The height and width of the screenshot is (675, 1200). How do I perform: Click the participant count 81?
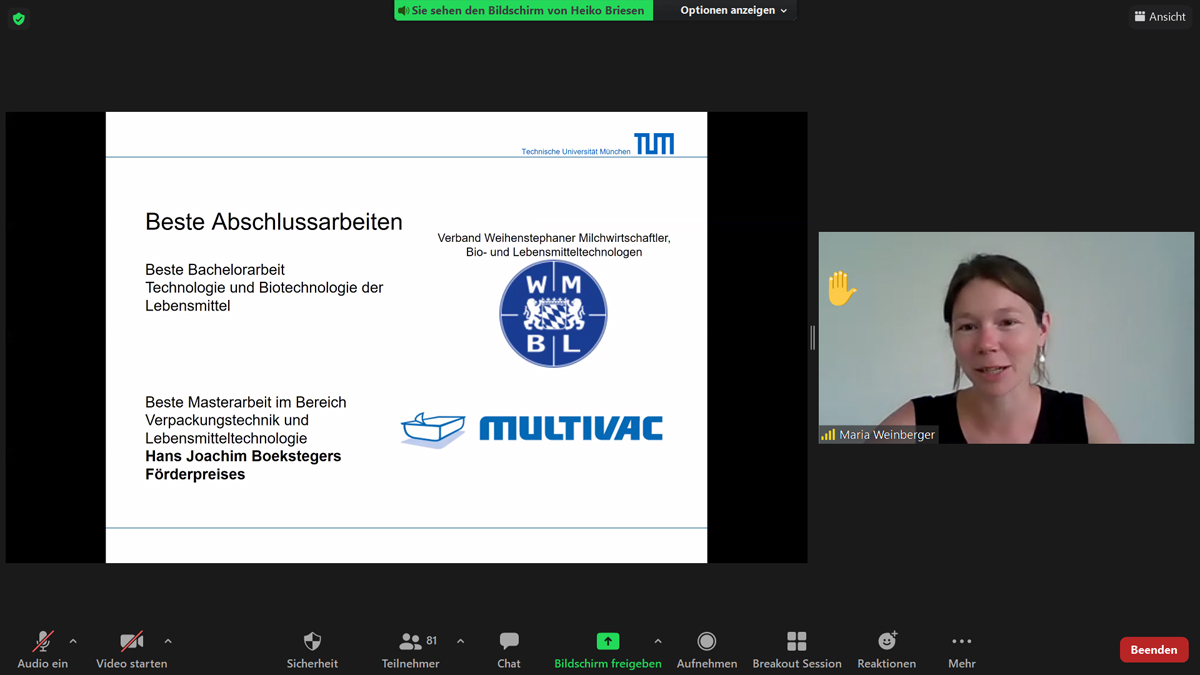point(432,640)
